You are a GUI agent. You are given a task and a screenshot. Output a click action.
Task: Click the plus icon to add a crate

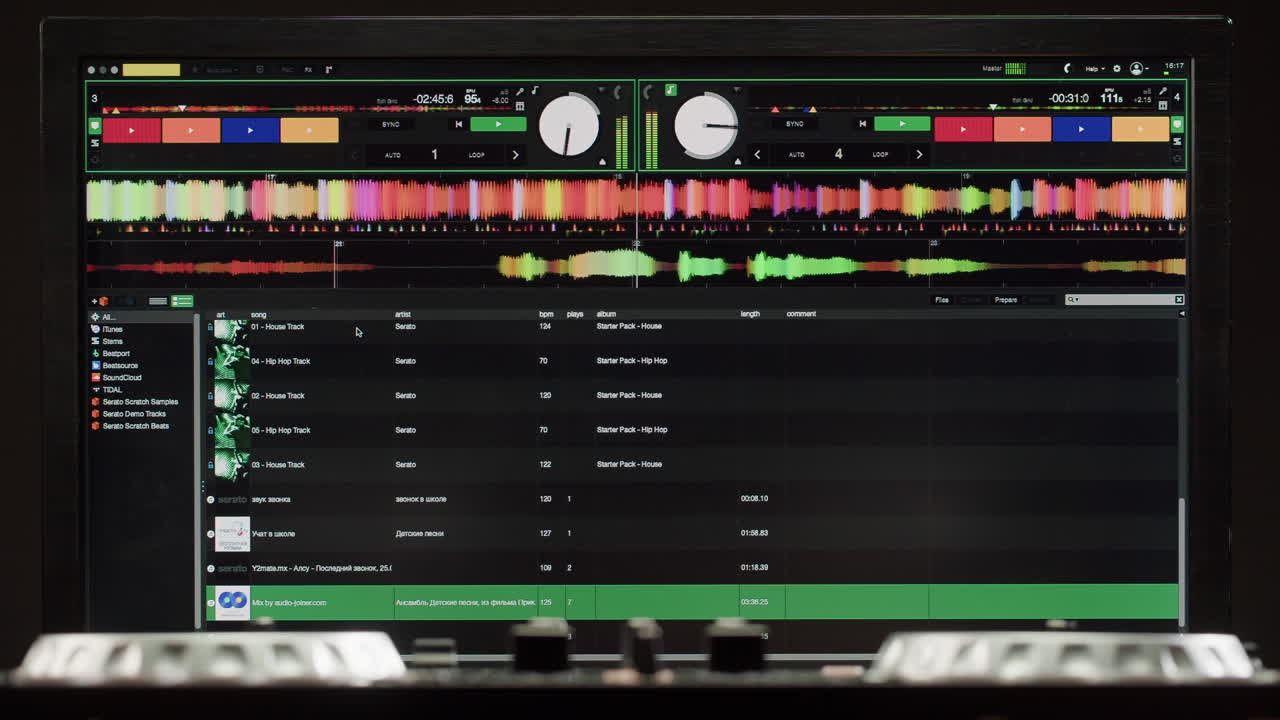pos(93,301)
